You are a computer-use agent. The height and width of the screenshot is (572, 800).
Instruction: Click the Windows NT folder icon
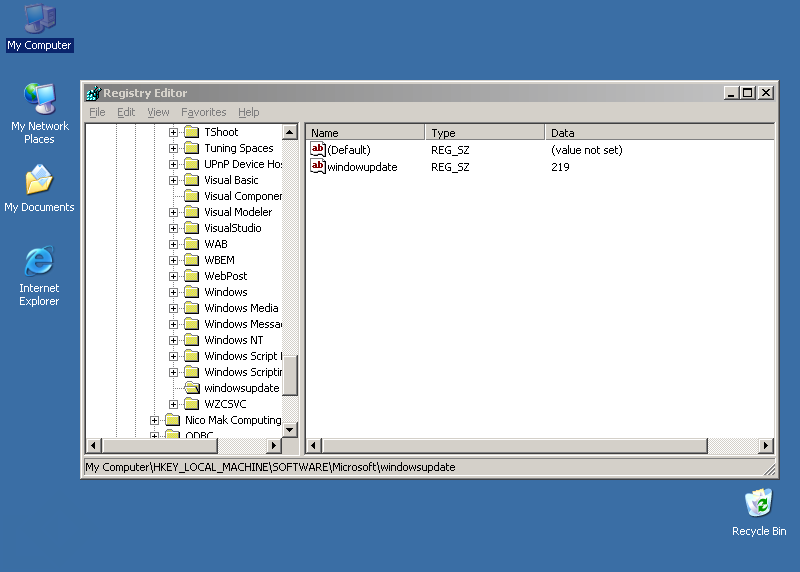click(192, 340)
